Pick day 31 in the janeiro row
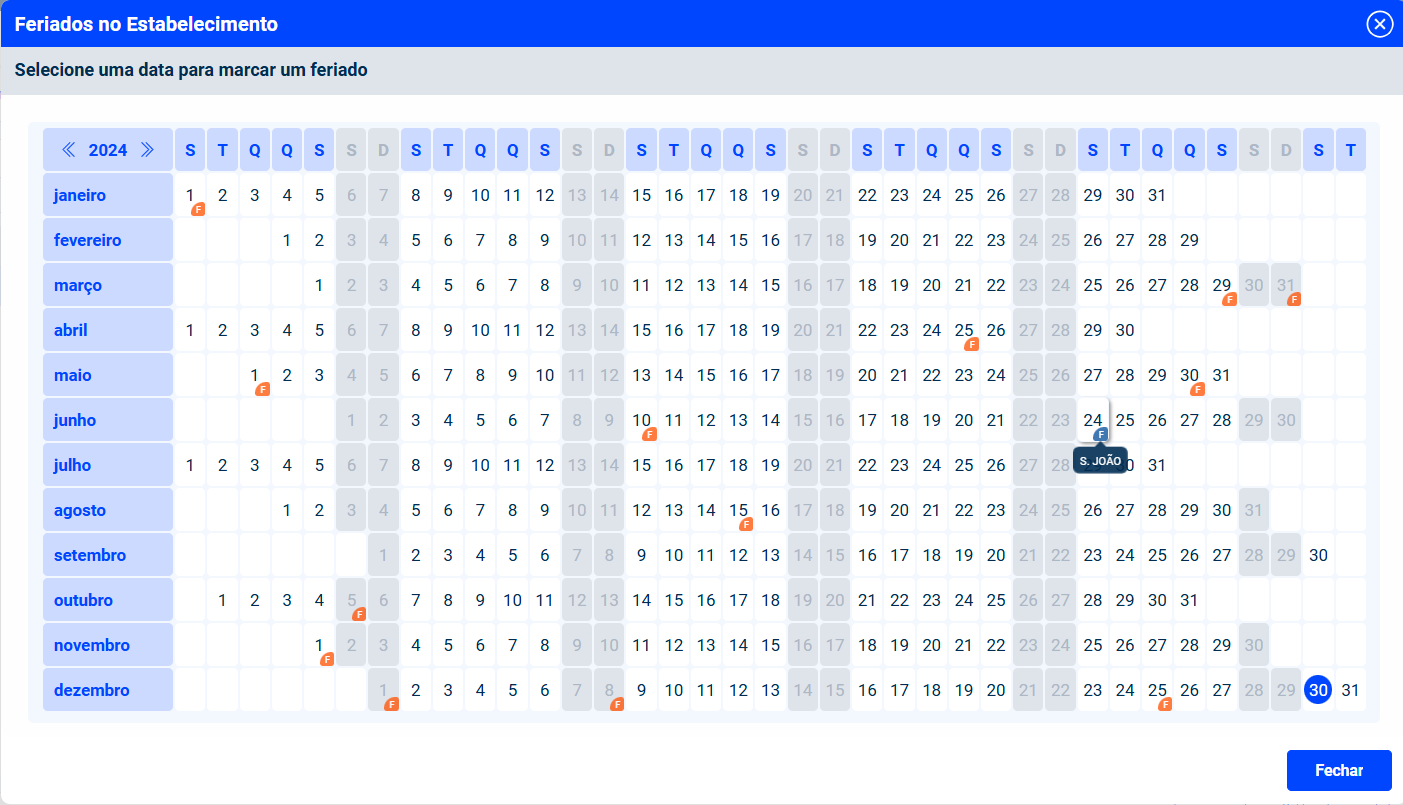The height and width of the screenshot is (805, 1403). [x=1157, y=195]
